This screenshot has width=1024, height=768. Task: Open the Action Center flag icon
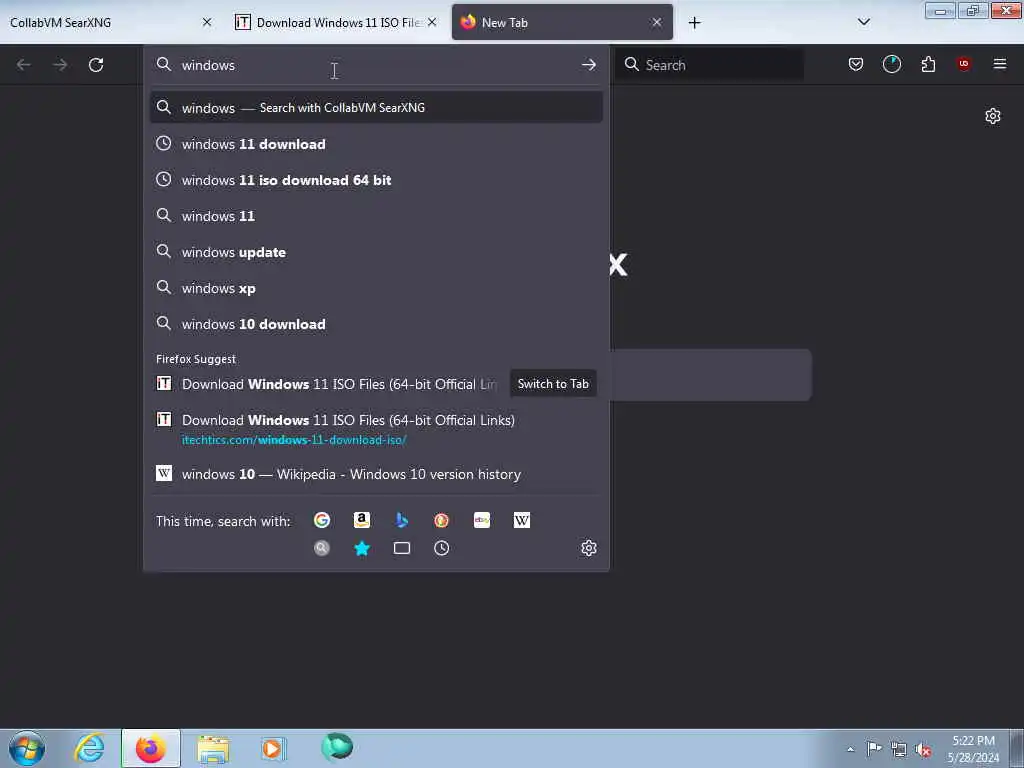[874, 749]
